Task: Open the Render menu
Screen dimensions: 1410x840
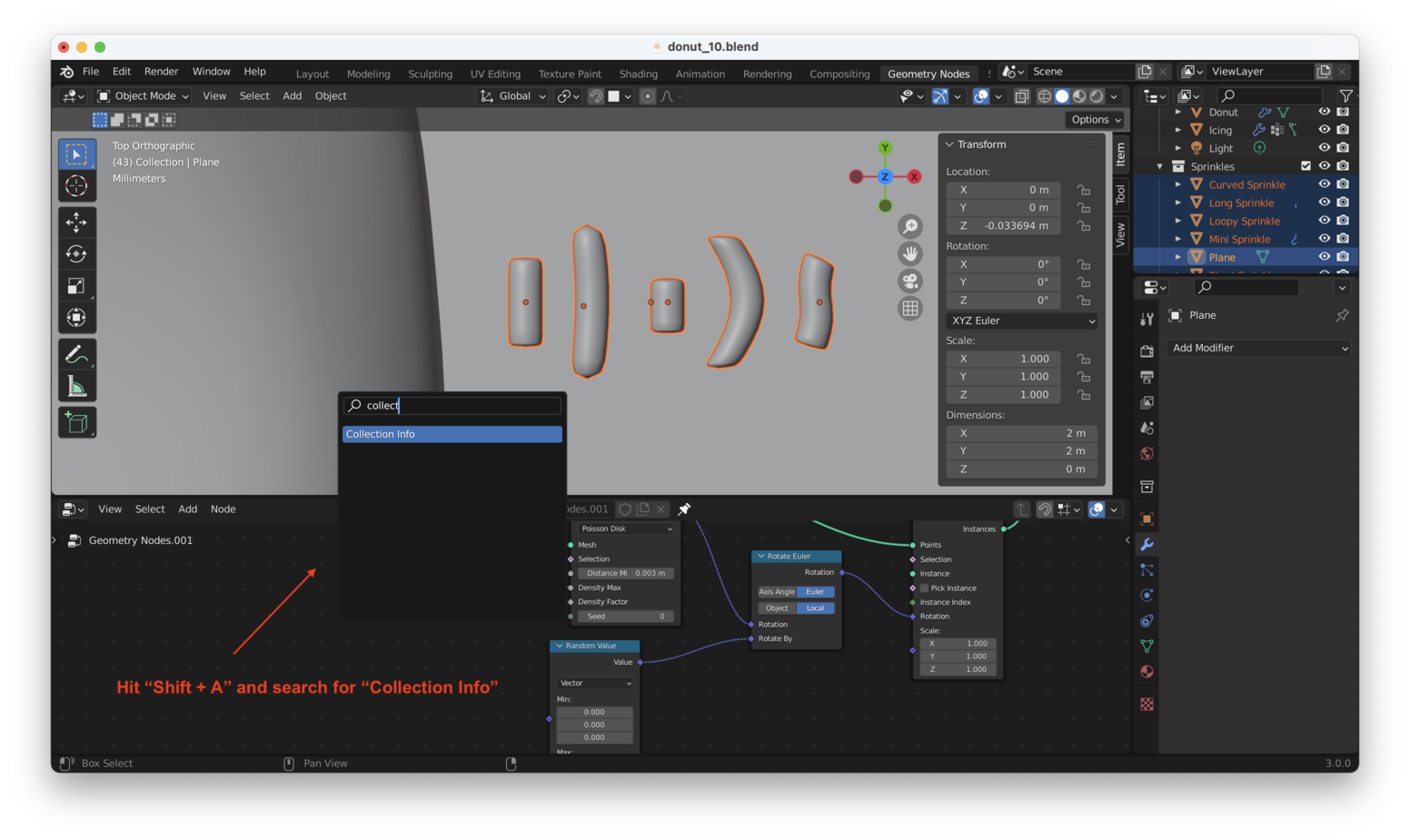Action: click(x=161, y=72)
